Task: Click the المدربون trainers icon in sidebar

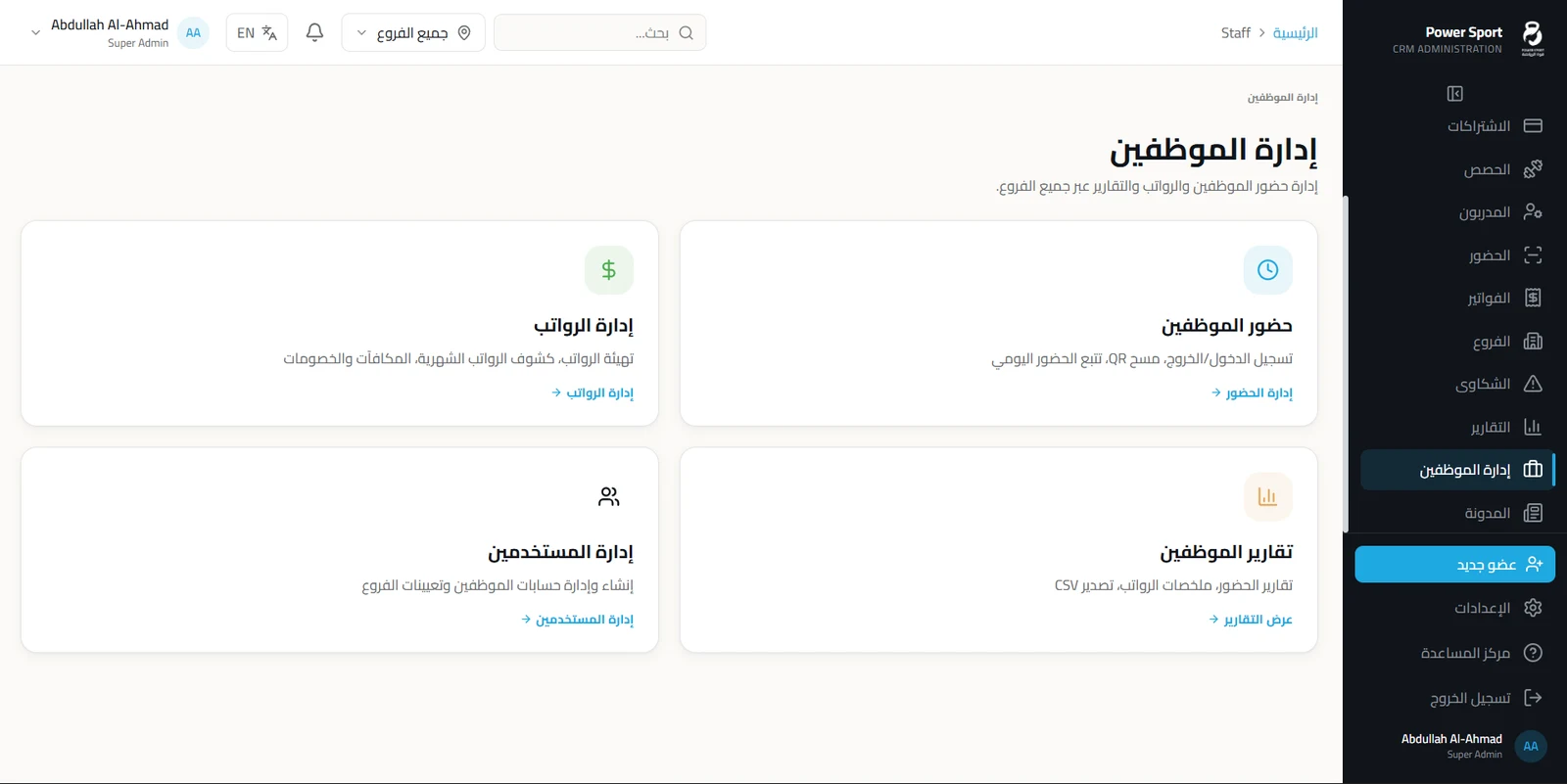Action: click(x=1534, y=211)
